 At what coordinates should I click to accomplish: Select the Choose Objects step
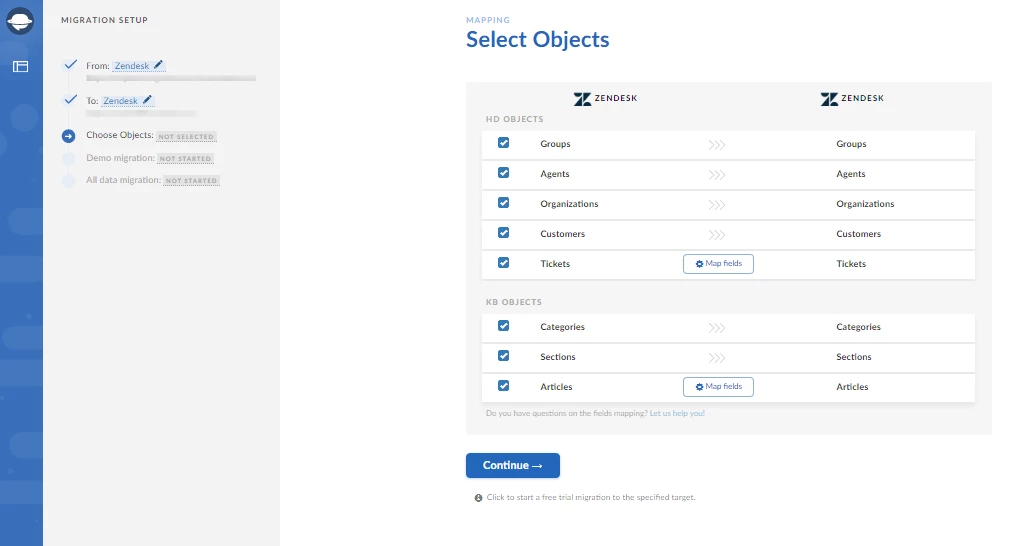[119, 135]
